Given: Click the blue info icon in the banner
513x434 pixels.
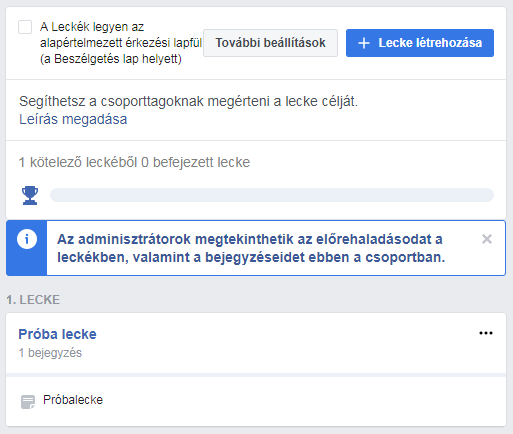Looking at the screenshot, I should (x=27, y=239).
